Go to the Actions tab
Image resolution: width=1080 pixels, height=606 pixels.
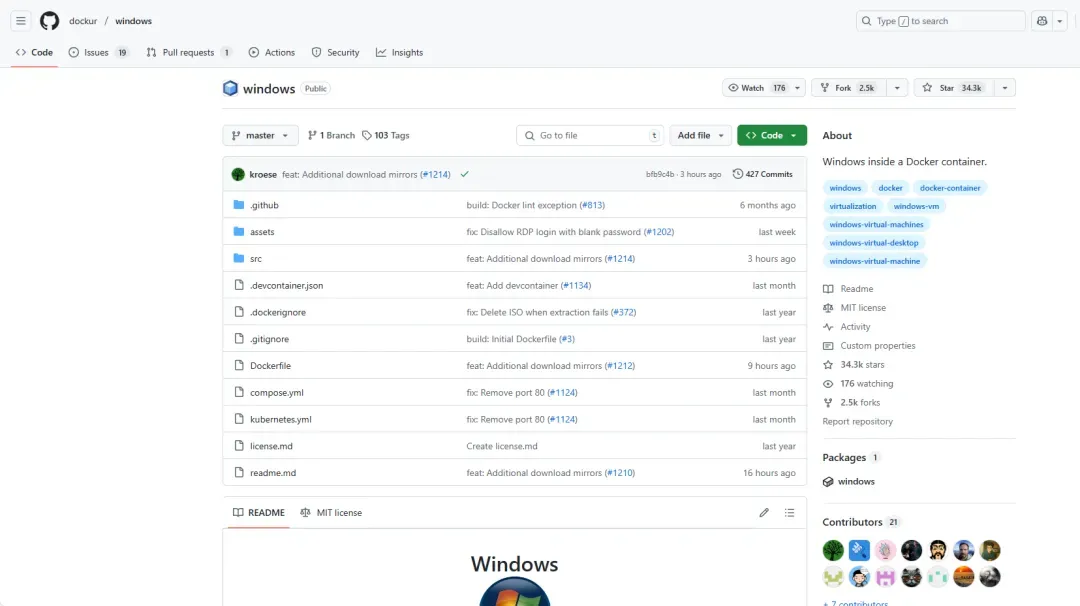(x=271, y=52)
